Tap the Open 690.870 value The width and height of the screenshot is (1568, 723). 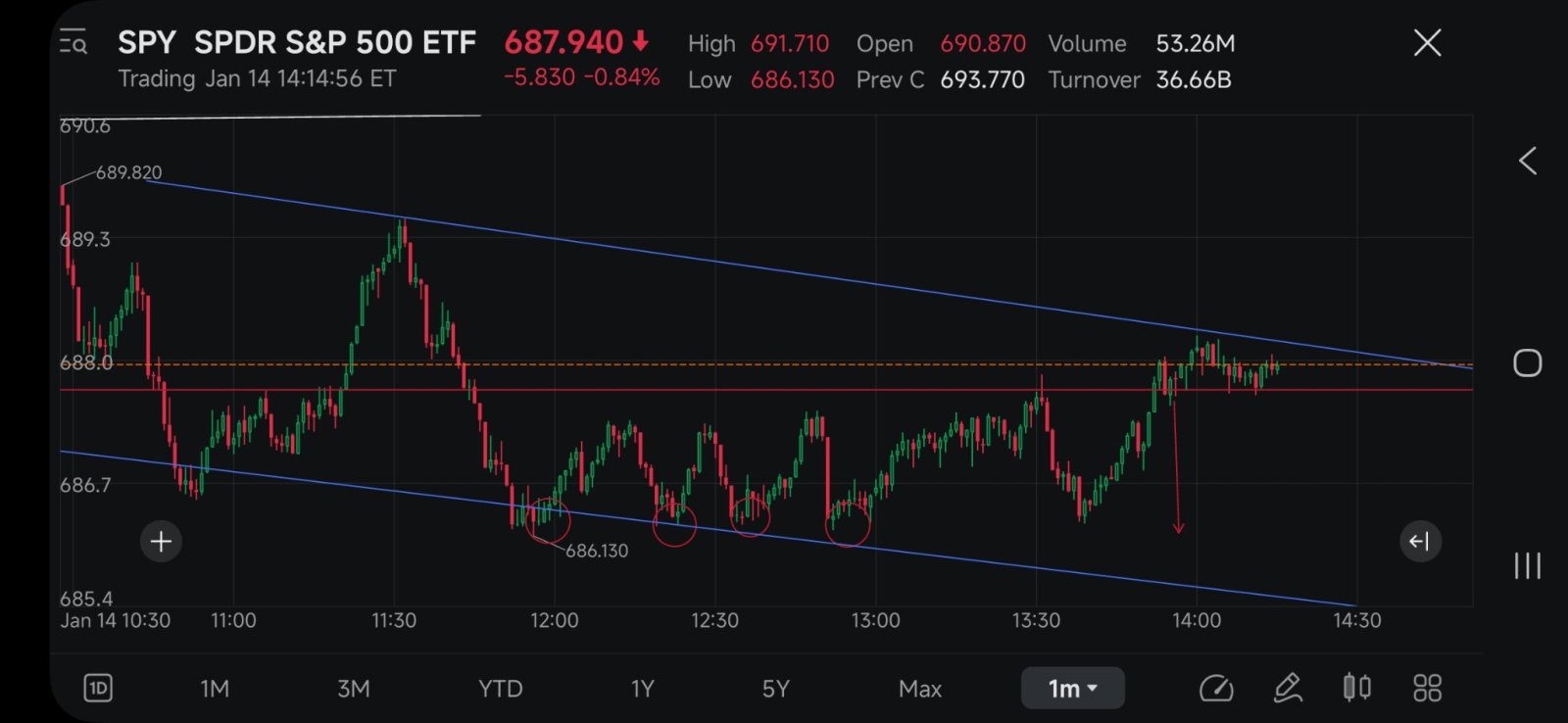pyautogui.click(x=983, y=44)
